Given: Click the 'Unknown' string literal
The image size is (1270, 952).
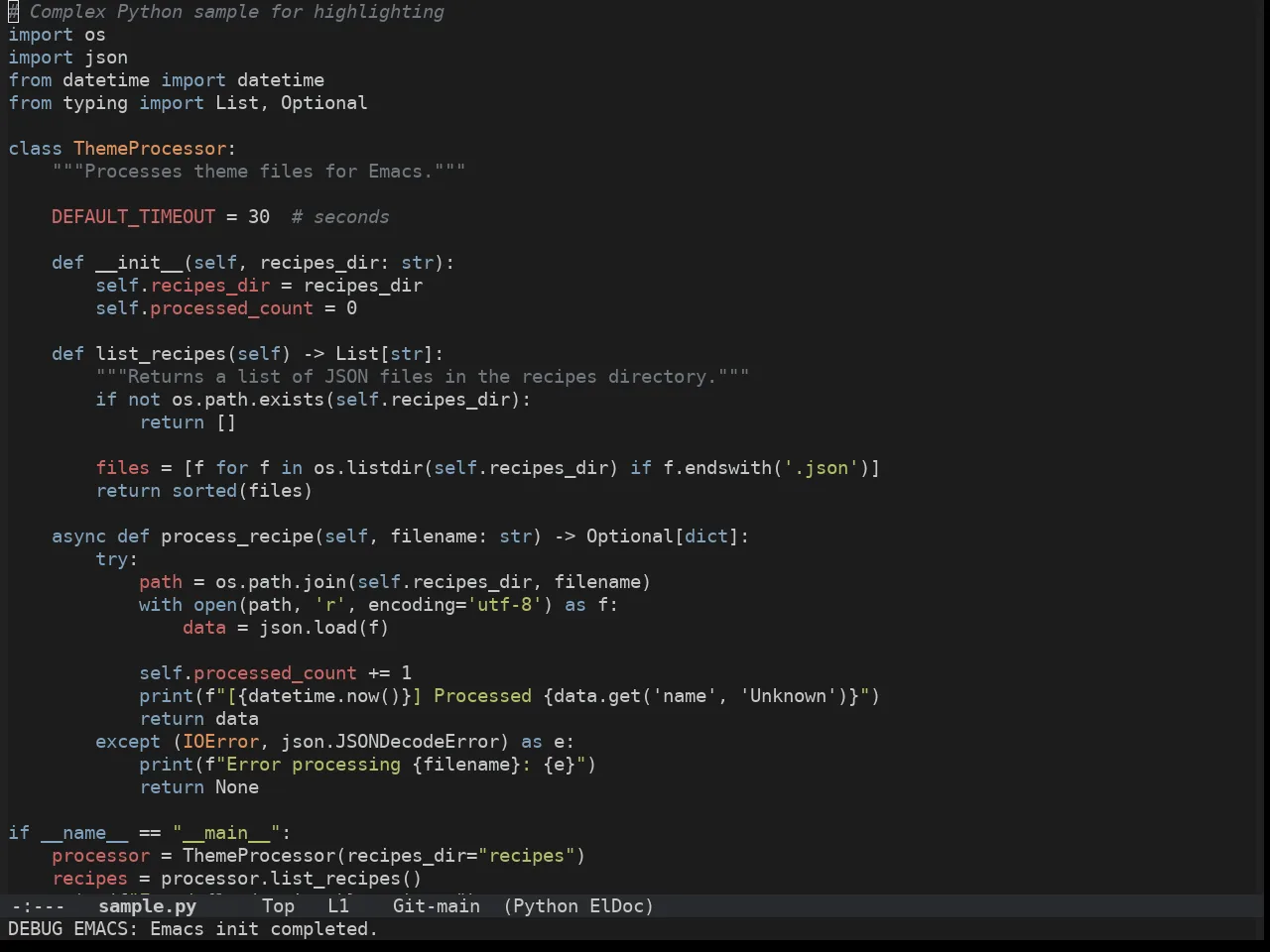Looking at the screenshot, I should (788, 696).
